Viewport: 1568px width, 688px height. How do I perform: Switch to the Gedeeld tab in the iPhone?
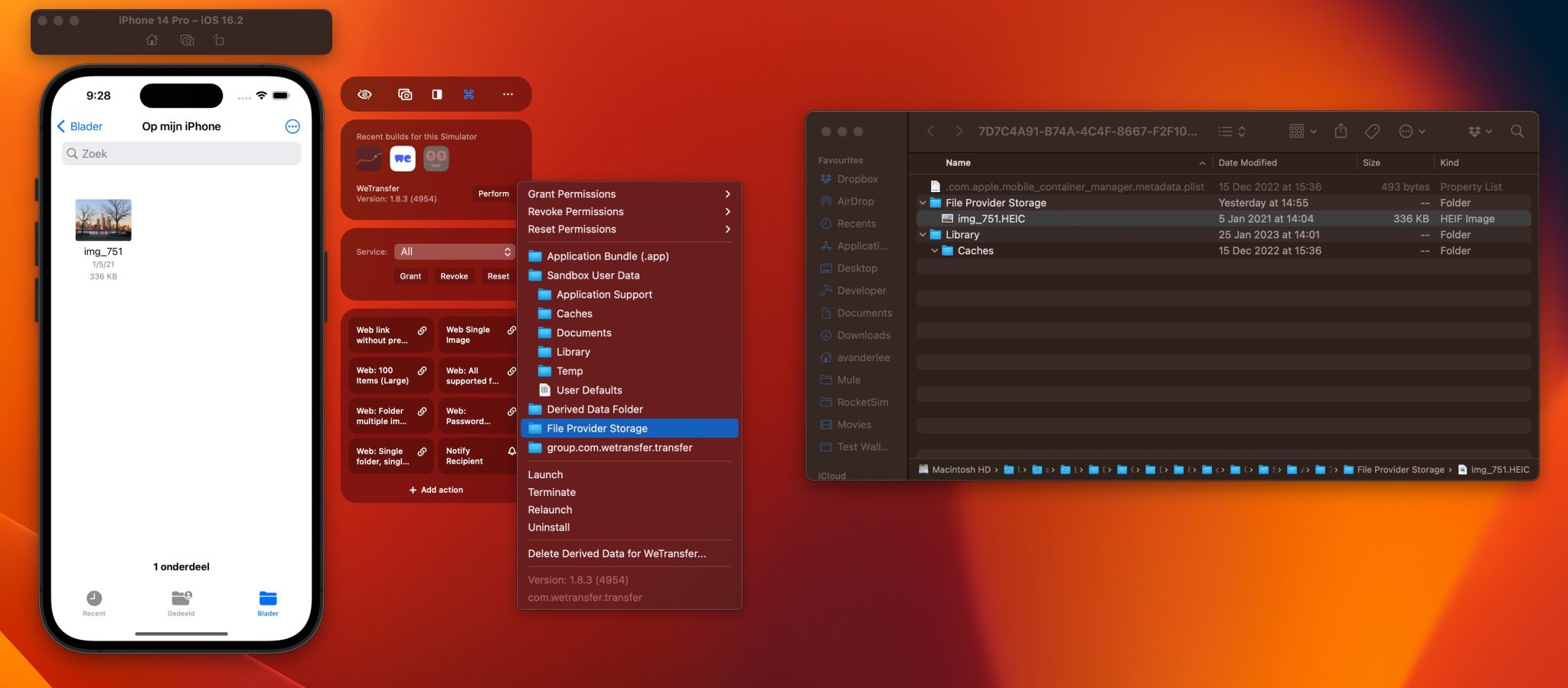(x=181, y=603)
